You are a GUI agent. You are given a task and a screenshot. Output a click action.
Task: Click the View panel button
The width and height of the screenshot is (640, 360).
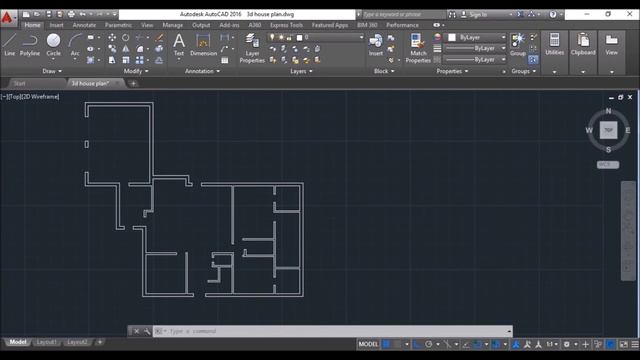(611, 45)
